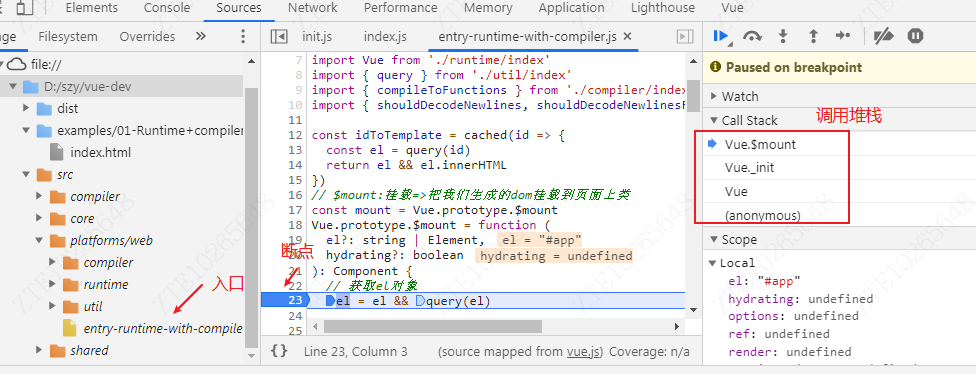Open the Network tab
Image resolution: width=976 pixels, height=374 pixels.
(312, 8)
